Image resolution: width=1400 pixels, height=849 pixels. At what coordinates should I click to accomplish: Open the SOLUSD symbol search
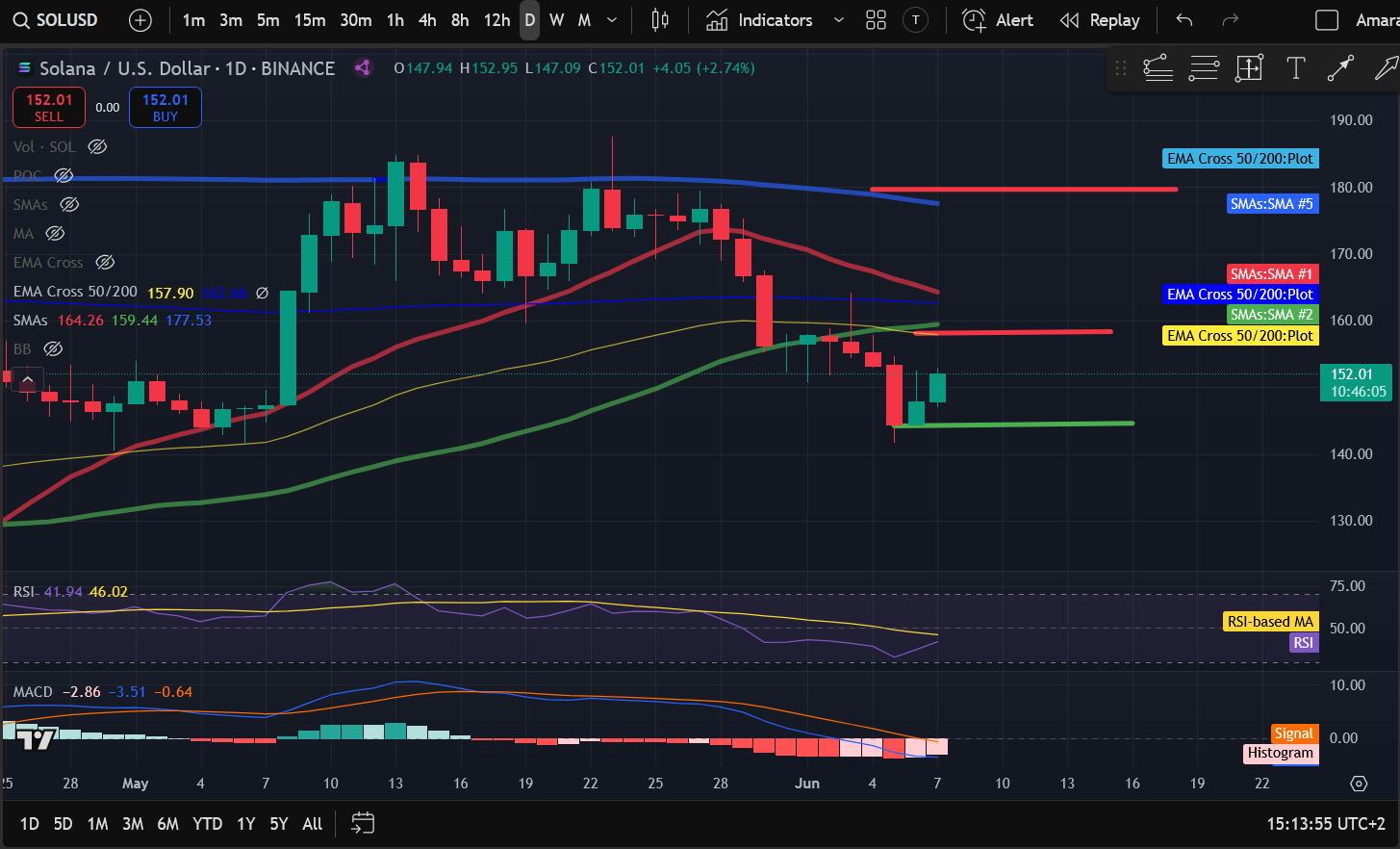tap(56, 20)
